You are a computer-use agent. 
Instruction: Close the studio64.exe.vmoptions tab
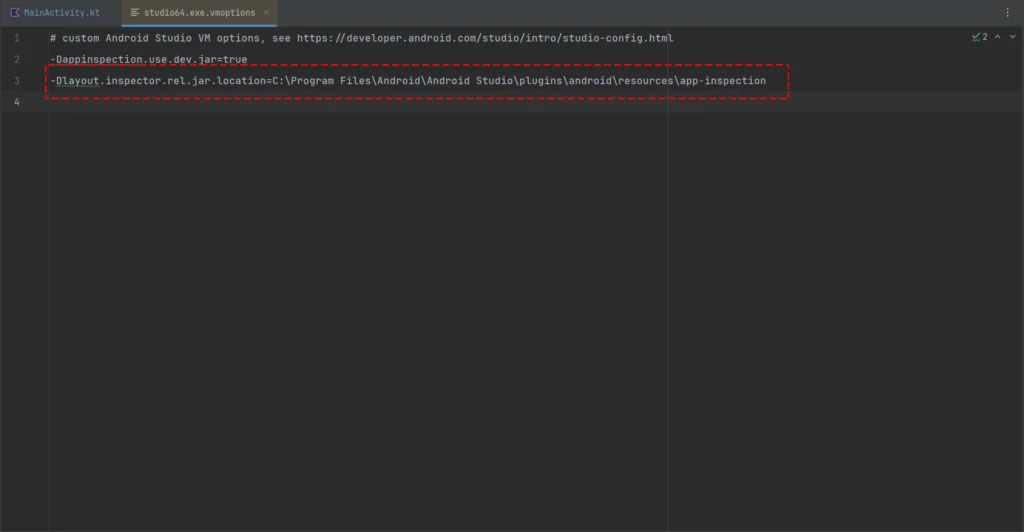coord(266,12)
